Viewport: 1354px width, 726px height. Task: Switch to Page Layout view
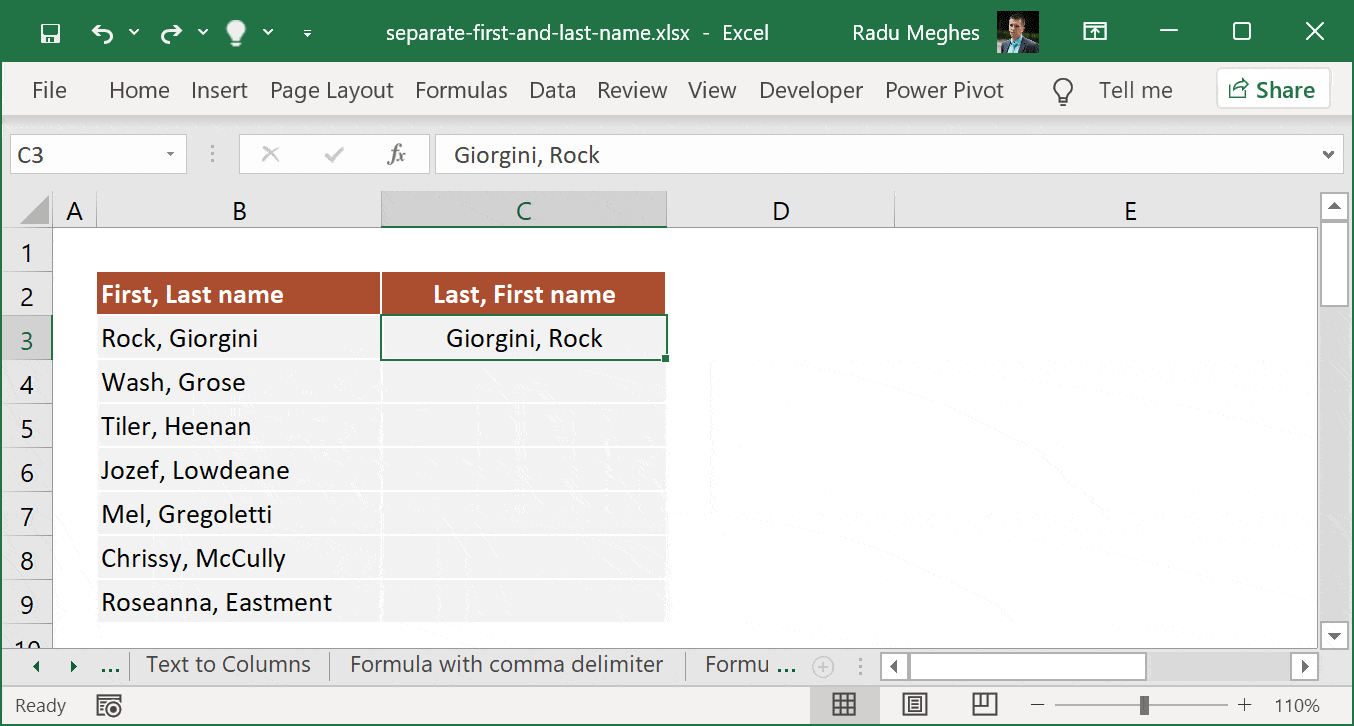pyautogui.click(x=914, y=704)
